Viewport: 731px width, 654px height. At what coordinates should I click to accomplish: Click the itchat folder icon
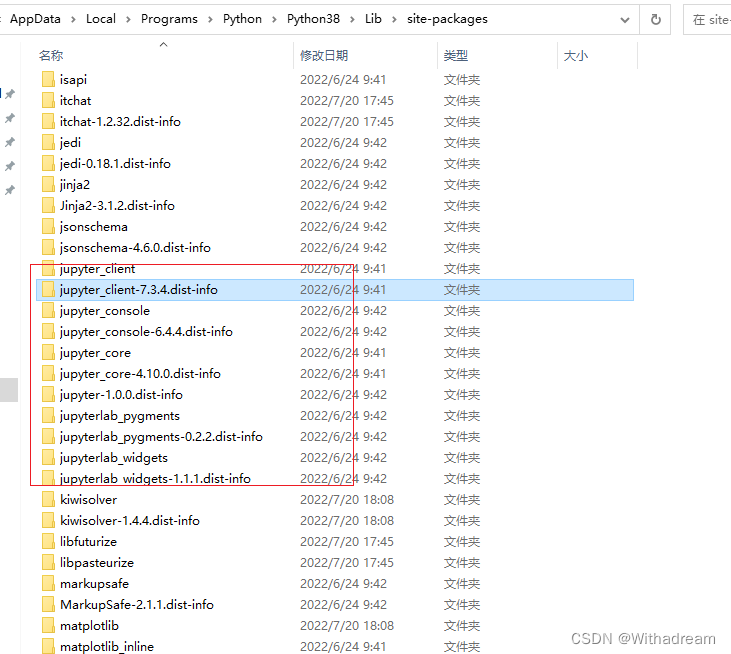[48, 100]
